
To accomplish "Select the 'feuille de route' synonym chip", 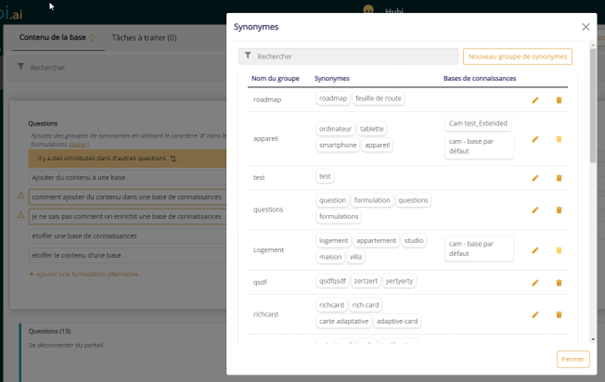I will pos(378,98).
